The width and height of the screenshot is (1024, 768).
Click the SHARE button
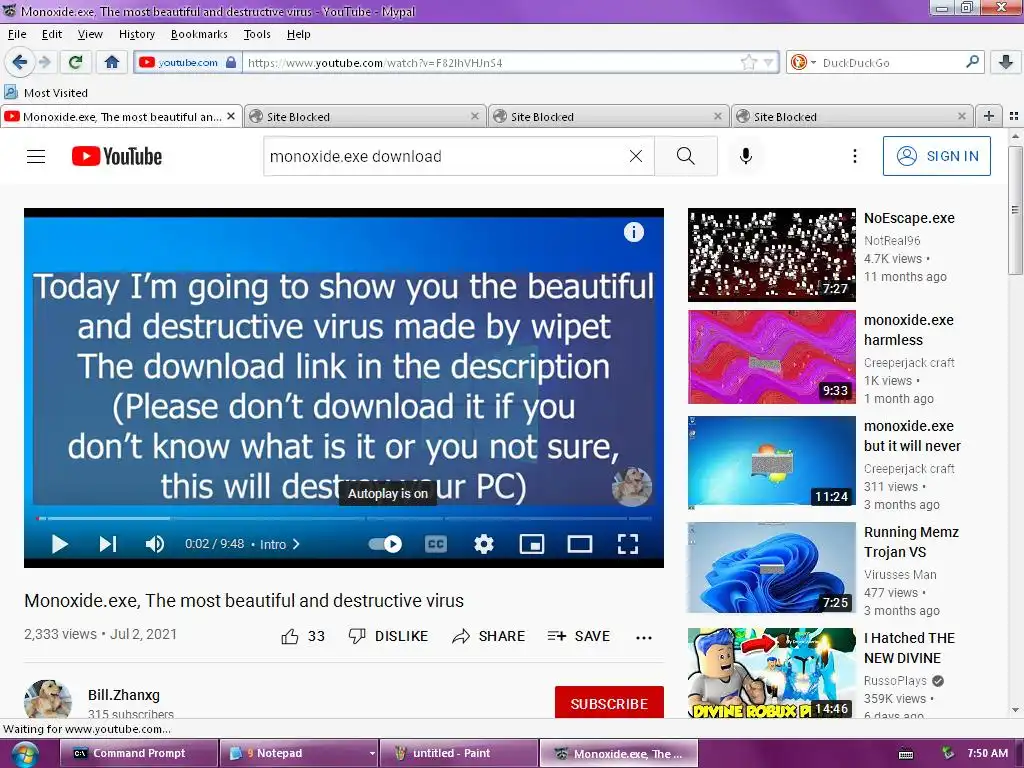click(x=488, y=636)
